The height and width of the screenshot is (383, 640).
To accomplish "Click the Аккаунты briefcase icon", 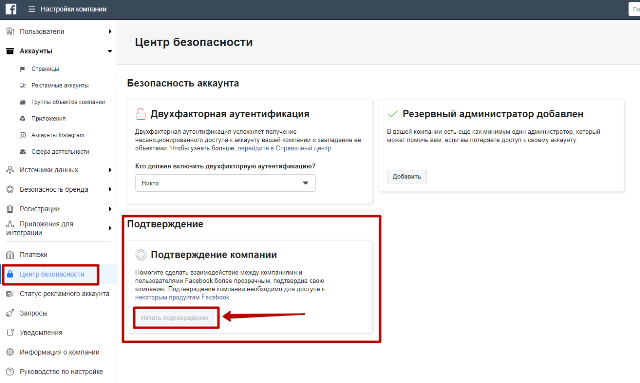I will [x=10, y=51].
